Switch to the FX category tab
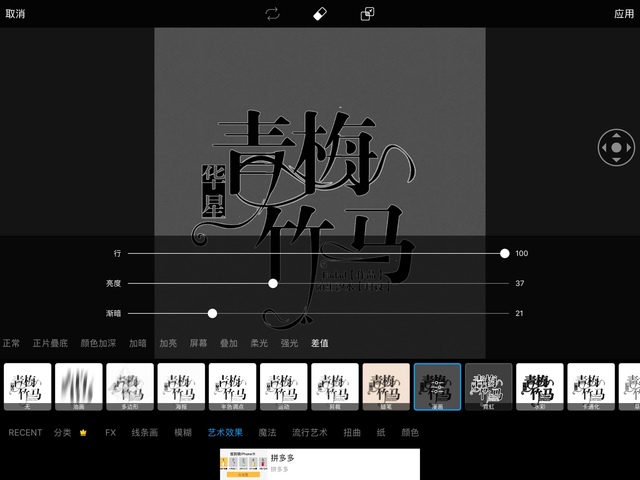This screenshot has height=480, width=640. pos(111,433)
